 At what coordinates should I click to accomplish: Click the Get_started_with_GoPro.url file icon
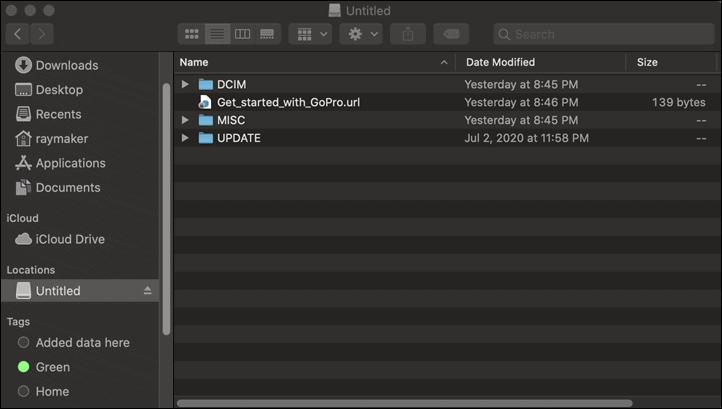coord(205,102)
